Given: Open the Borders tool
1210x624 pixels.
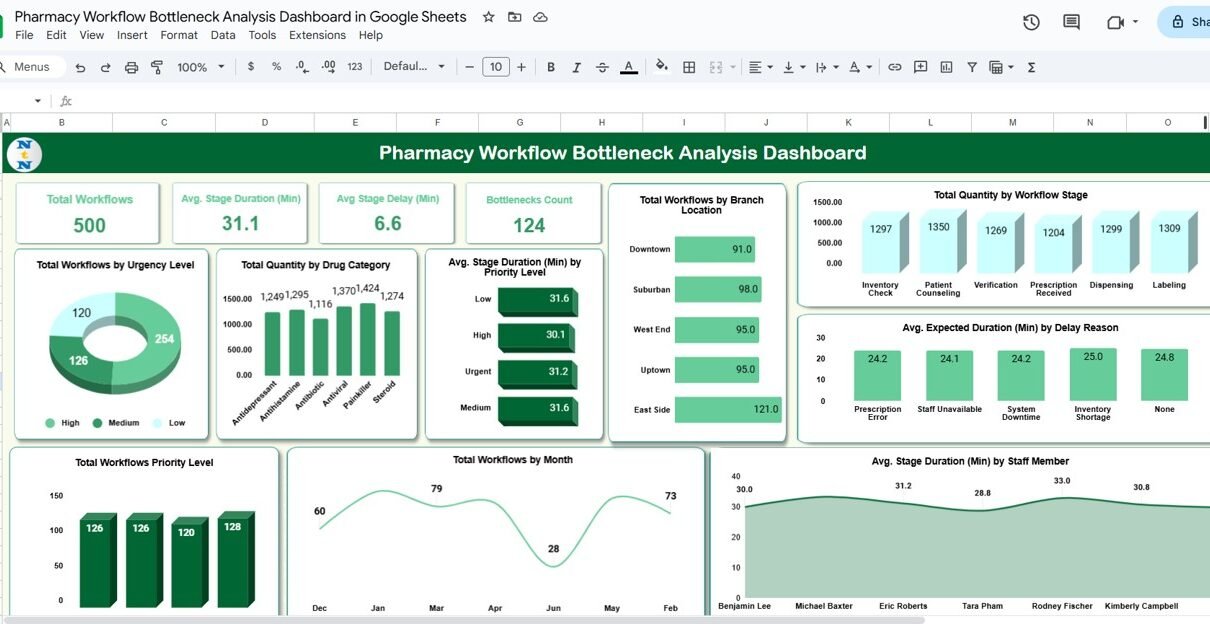Looking at the screenshot, I should tap(689, 67).
